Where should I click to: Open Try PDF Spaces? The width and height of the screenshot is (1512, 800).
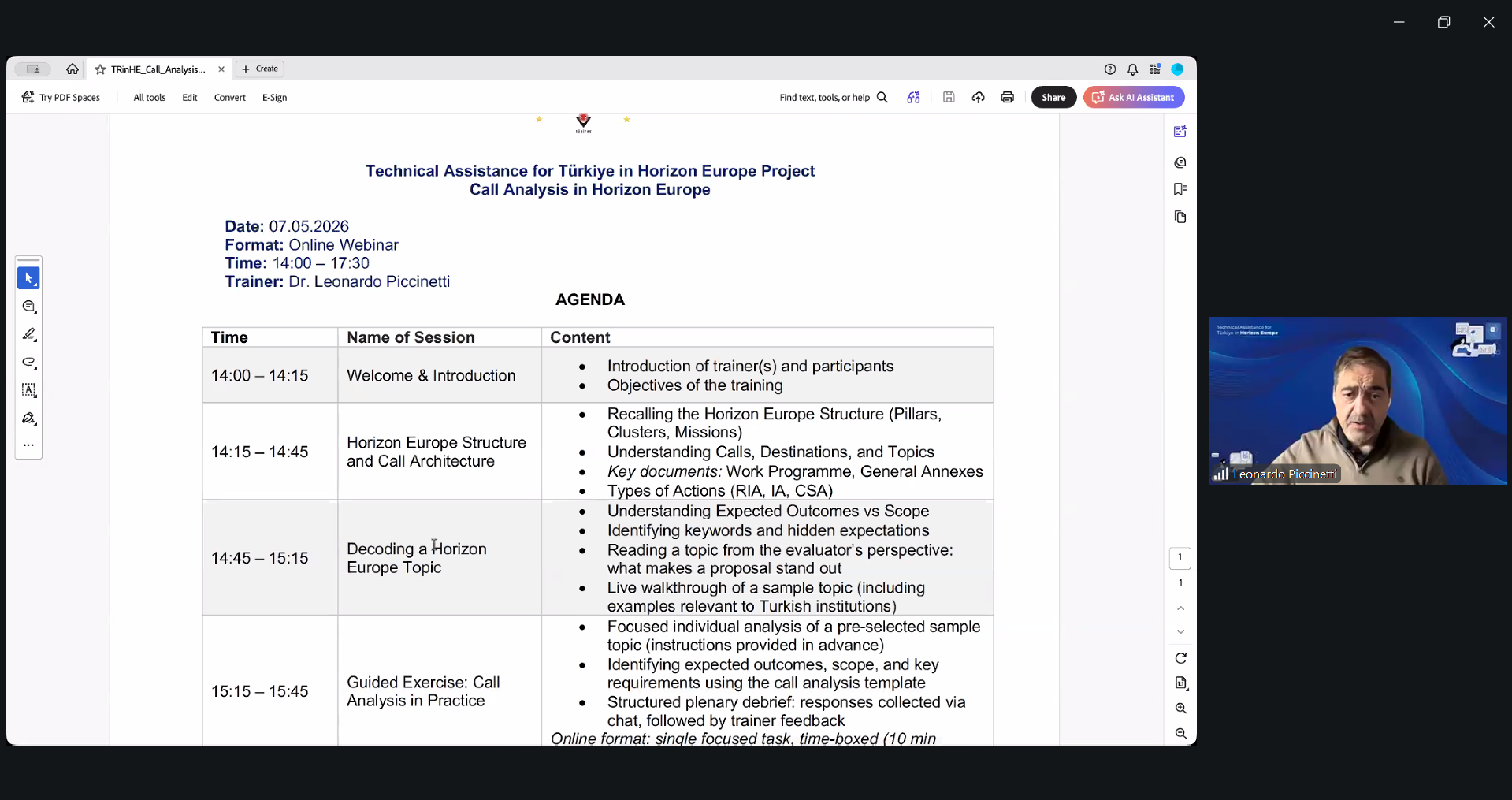tap(61, 98)
